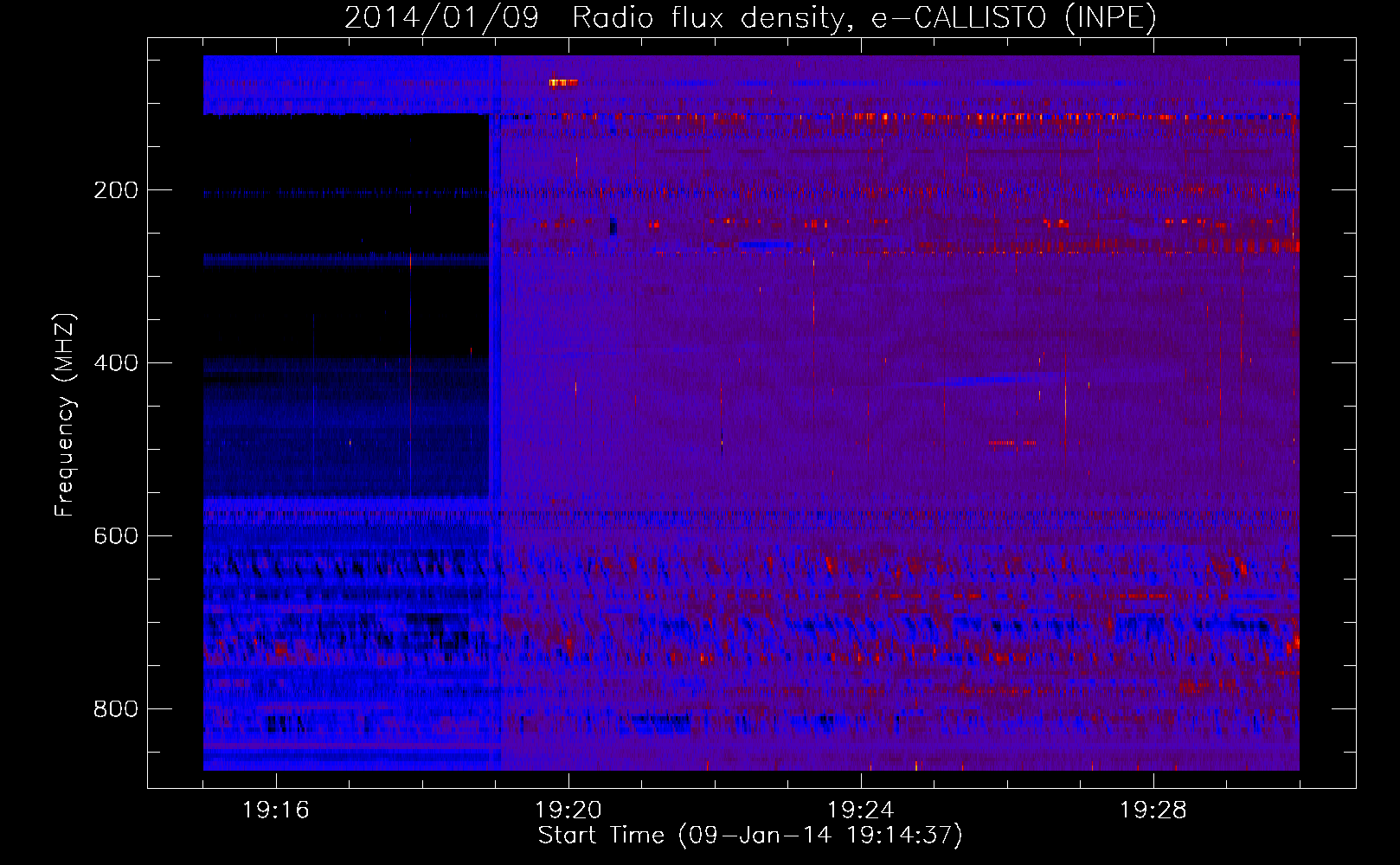
Task: Click the 19:24 time tick label
Action: [861, 811]
